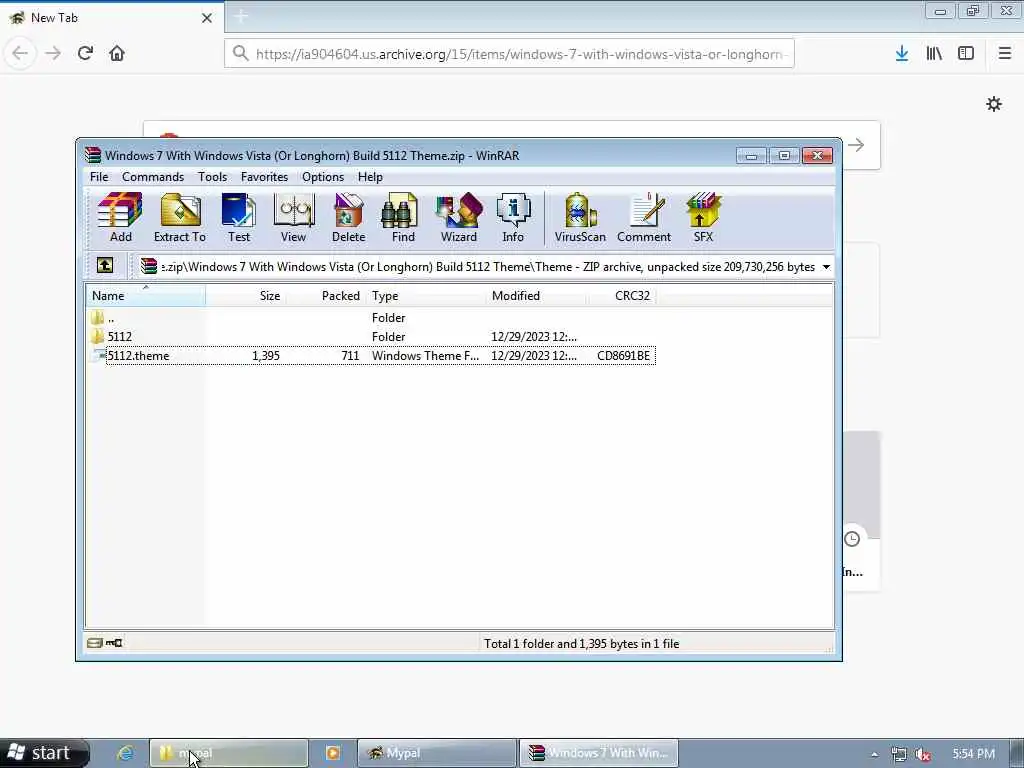The height and width of the screenshot is (768, 1024).
Task: Open the Tools menu
Action: click(212, 177)
